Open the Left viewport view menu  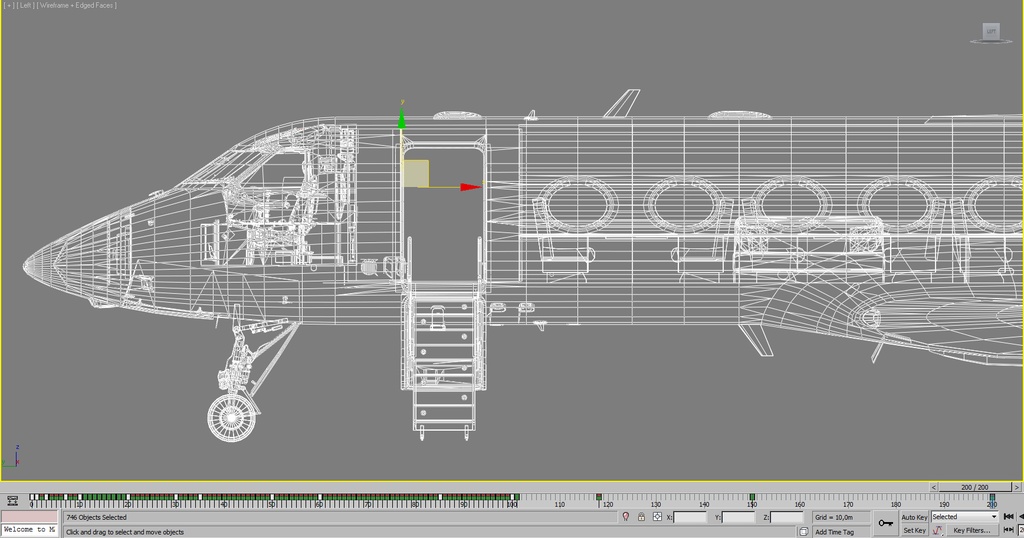(x=25, y=6)
